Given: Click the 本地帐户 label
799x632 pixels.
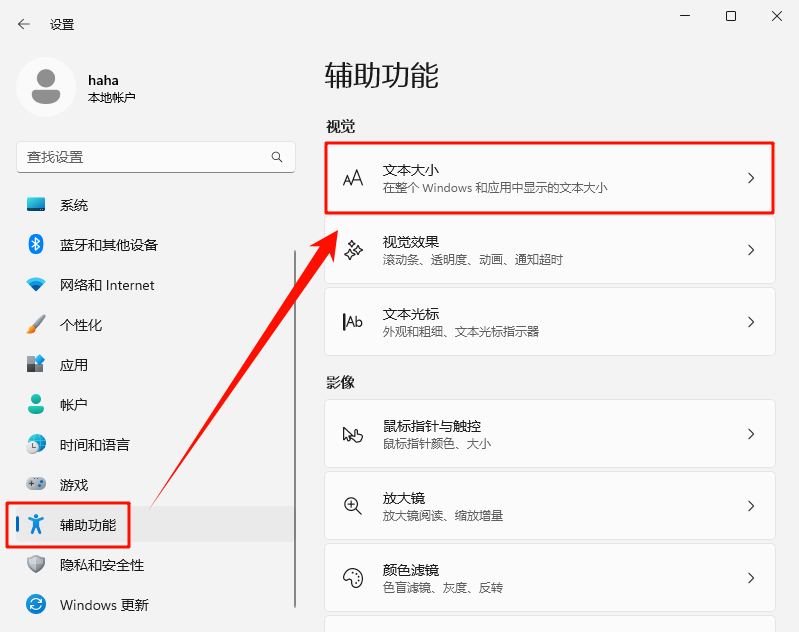Looking at the screenshot, I should coord(112,97).
